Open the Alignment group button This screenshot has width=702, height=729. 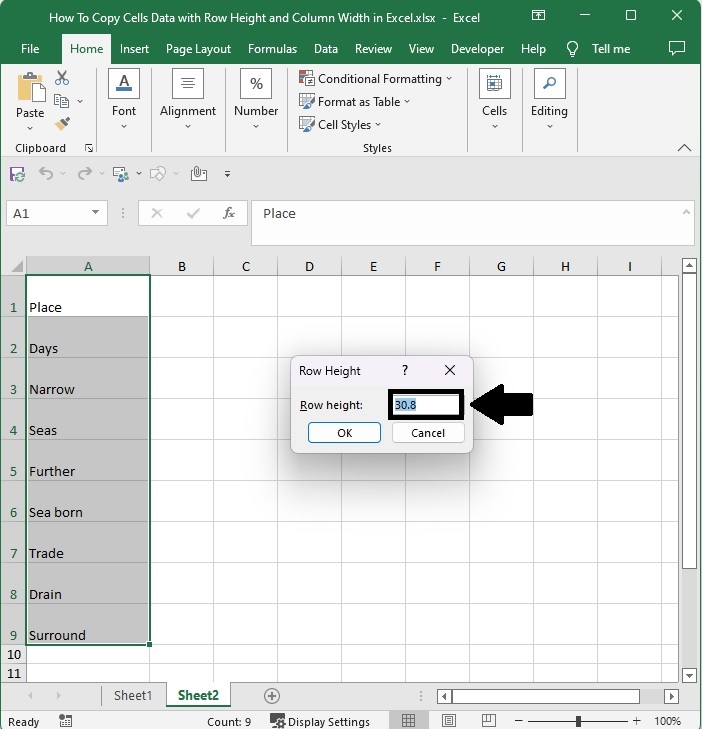(188, 99)
